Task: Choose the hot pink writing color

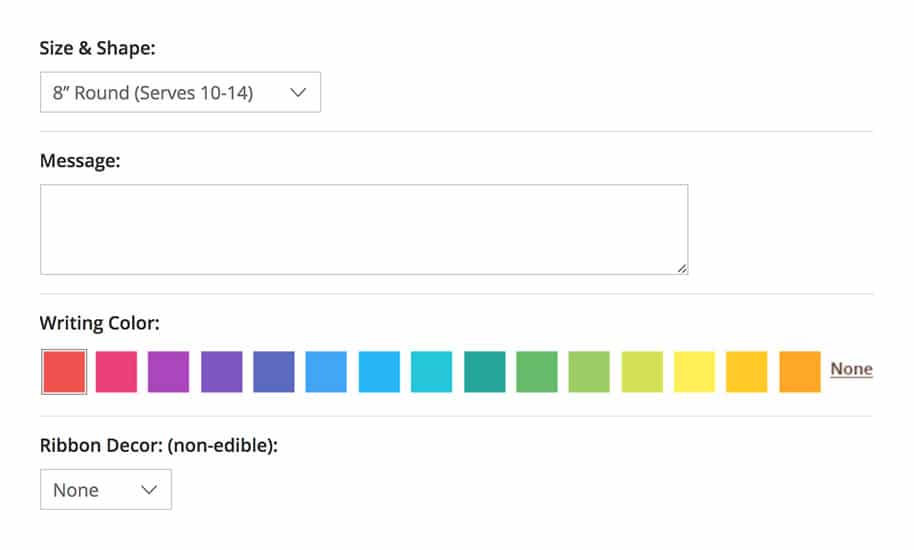Action: pos(116,371)
